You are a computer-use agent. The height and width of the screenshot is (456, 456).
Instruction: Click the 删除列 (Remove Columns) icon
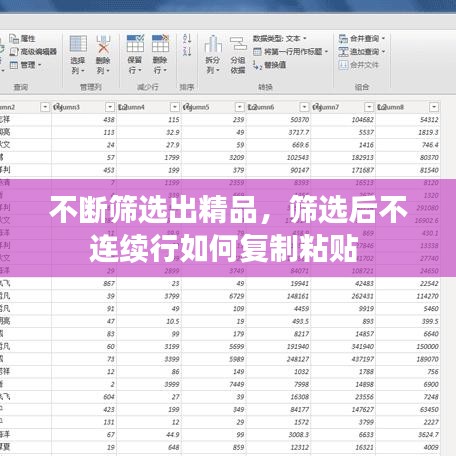[103, 55]
